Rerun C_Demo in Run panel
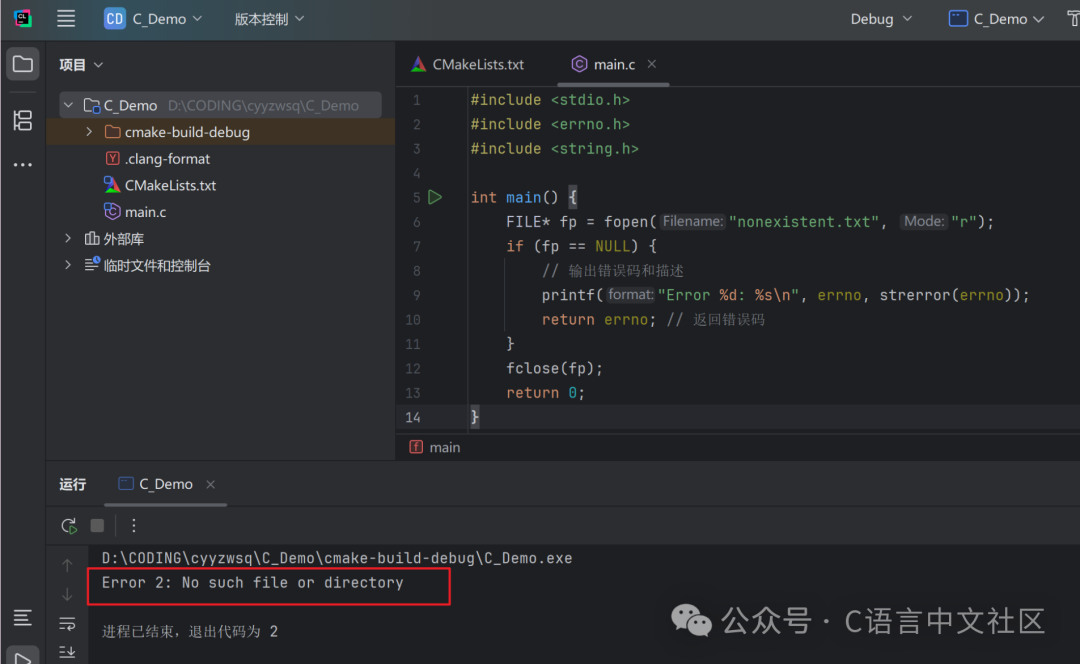Screen dimensions: 1080x664 69,526
